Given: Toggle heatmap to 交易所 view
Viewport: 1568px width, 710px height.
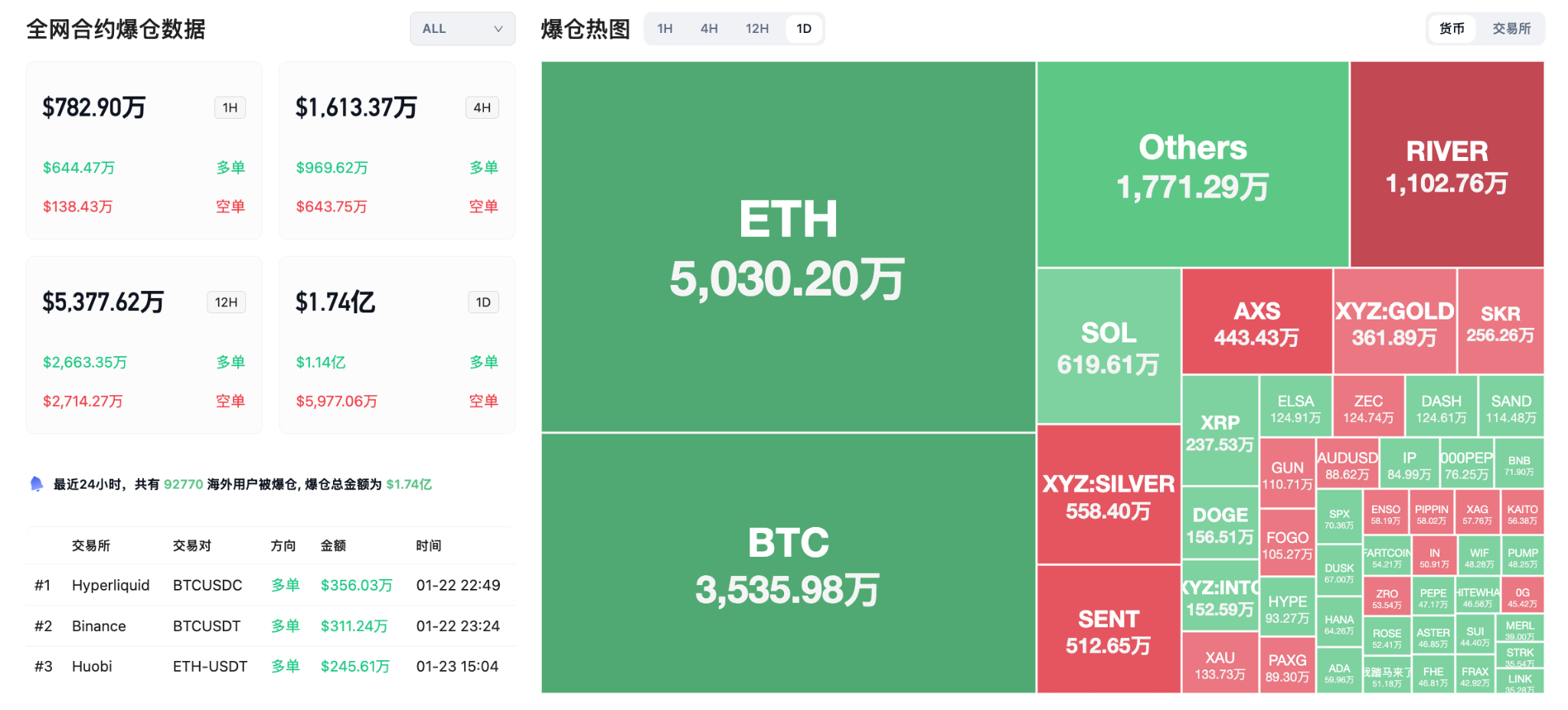Looking at the screenshot, I should [x=1512, y=28].
